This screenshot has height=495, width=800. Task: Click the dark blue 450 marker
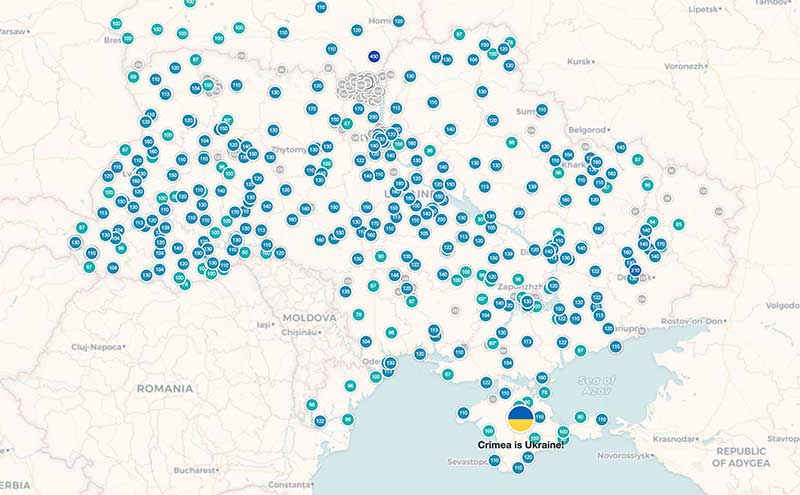coord(374,56)
